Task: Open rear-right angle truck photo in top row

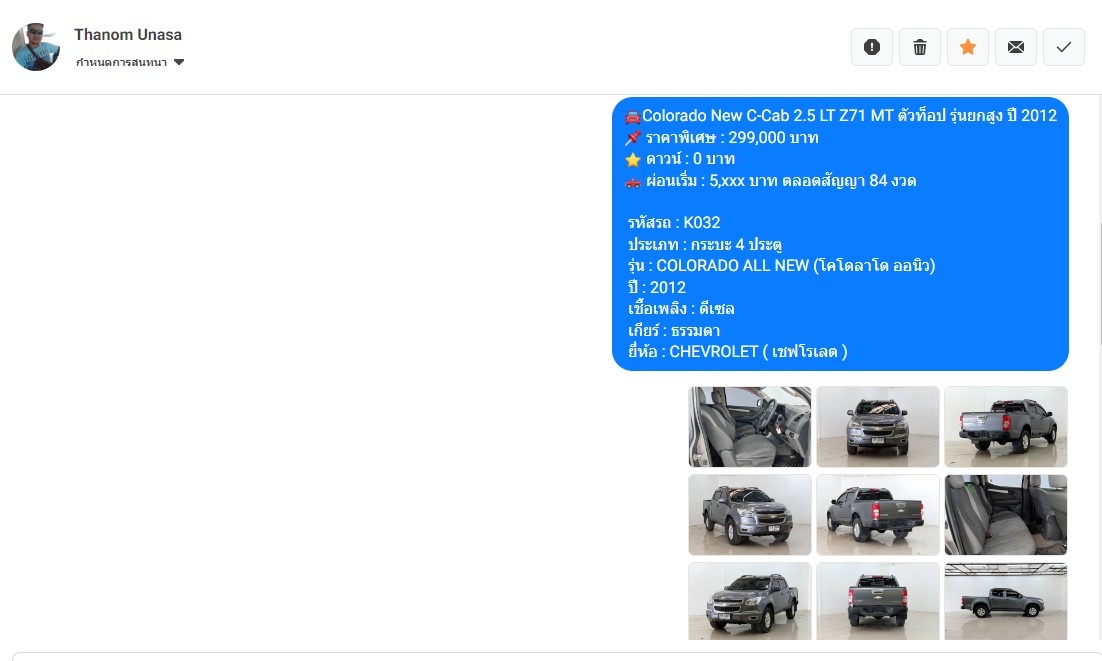Action: [1006, 426]
